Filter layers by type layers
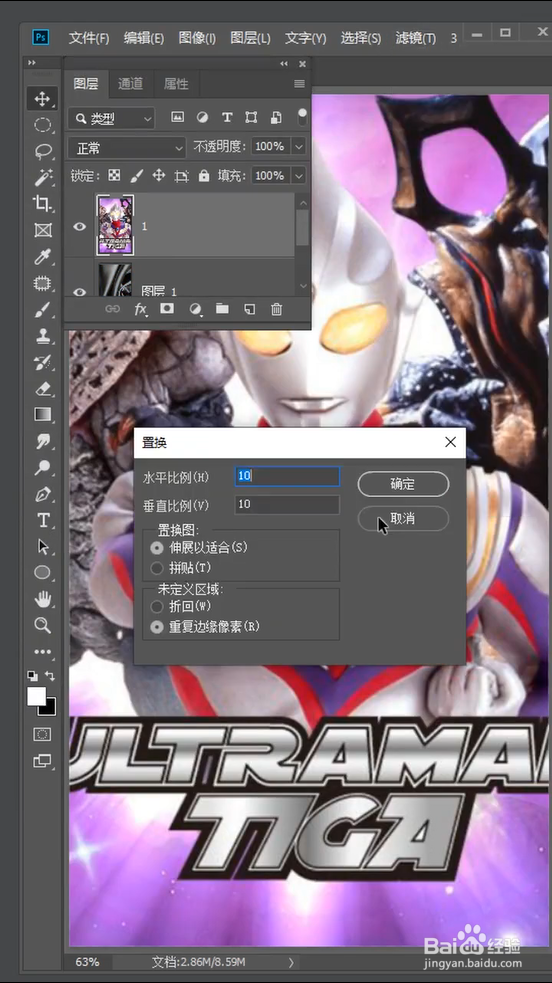Image resolution: width=552 pixels, height=983 pixels. coord(227,117)
